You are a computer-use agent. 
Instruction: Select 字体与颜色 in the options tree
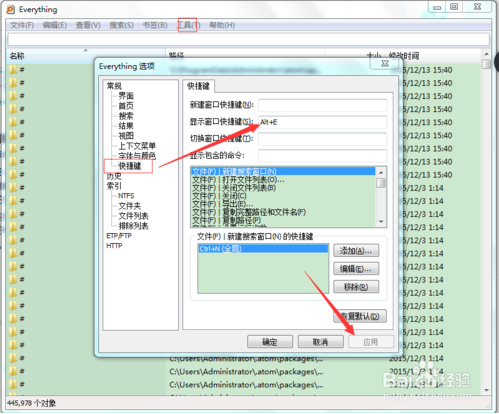(x=137, y=156)
